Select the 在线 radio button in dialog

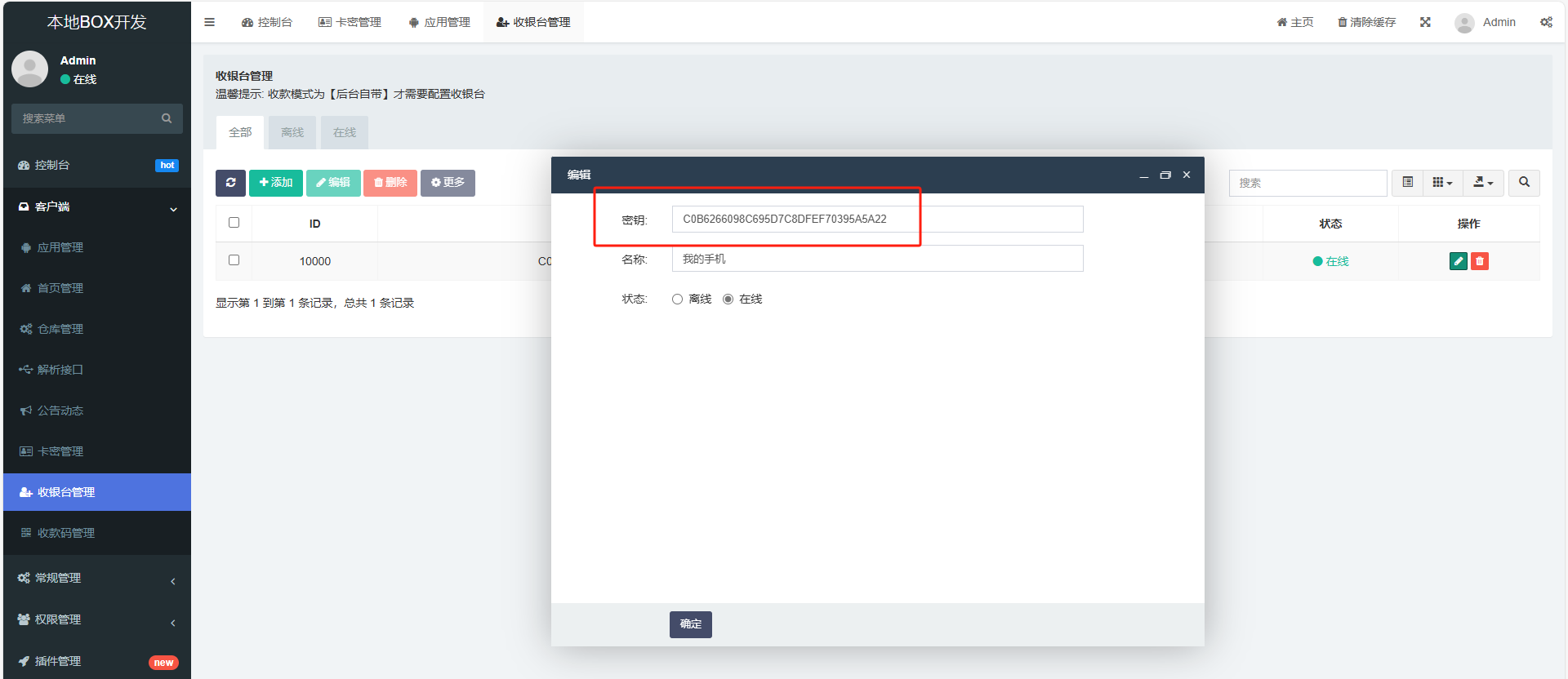click(x=728, y=300)
